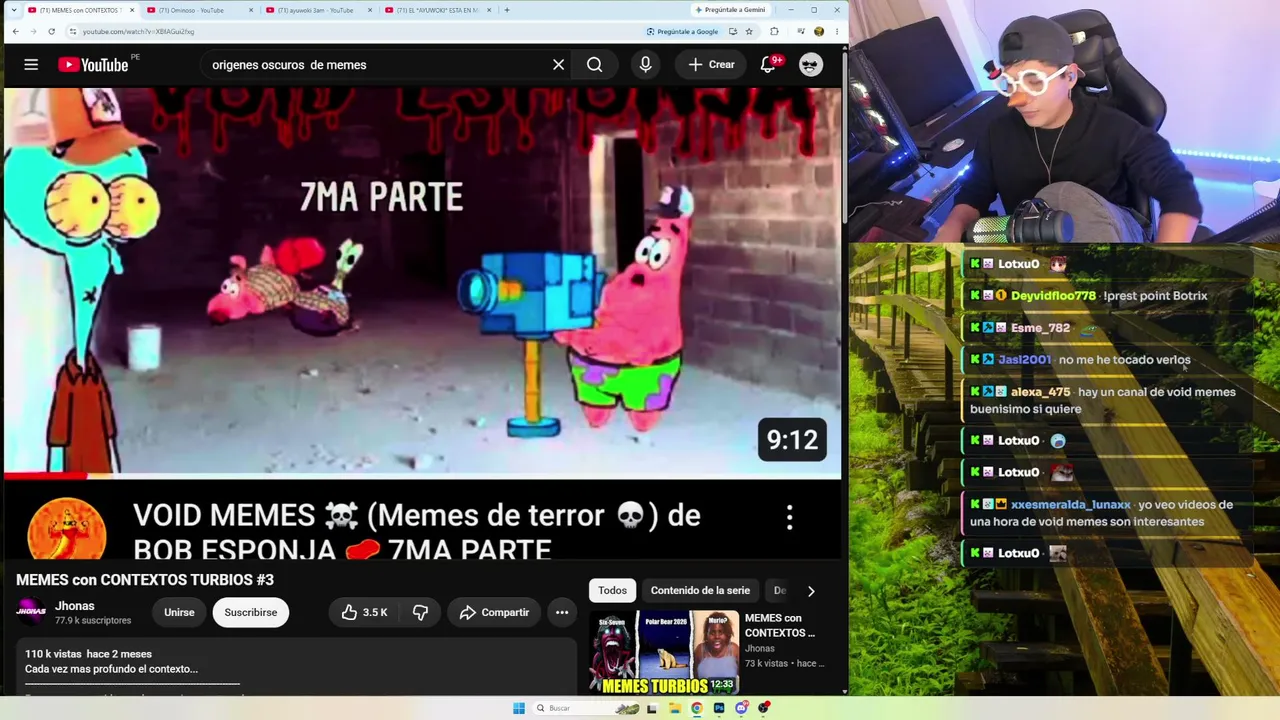This screenshot has height=720, width=1280.
Task: Select the Todos filter chip
Action: 612,591
